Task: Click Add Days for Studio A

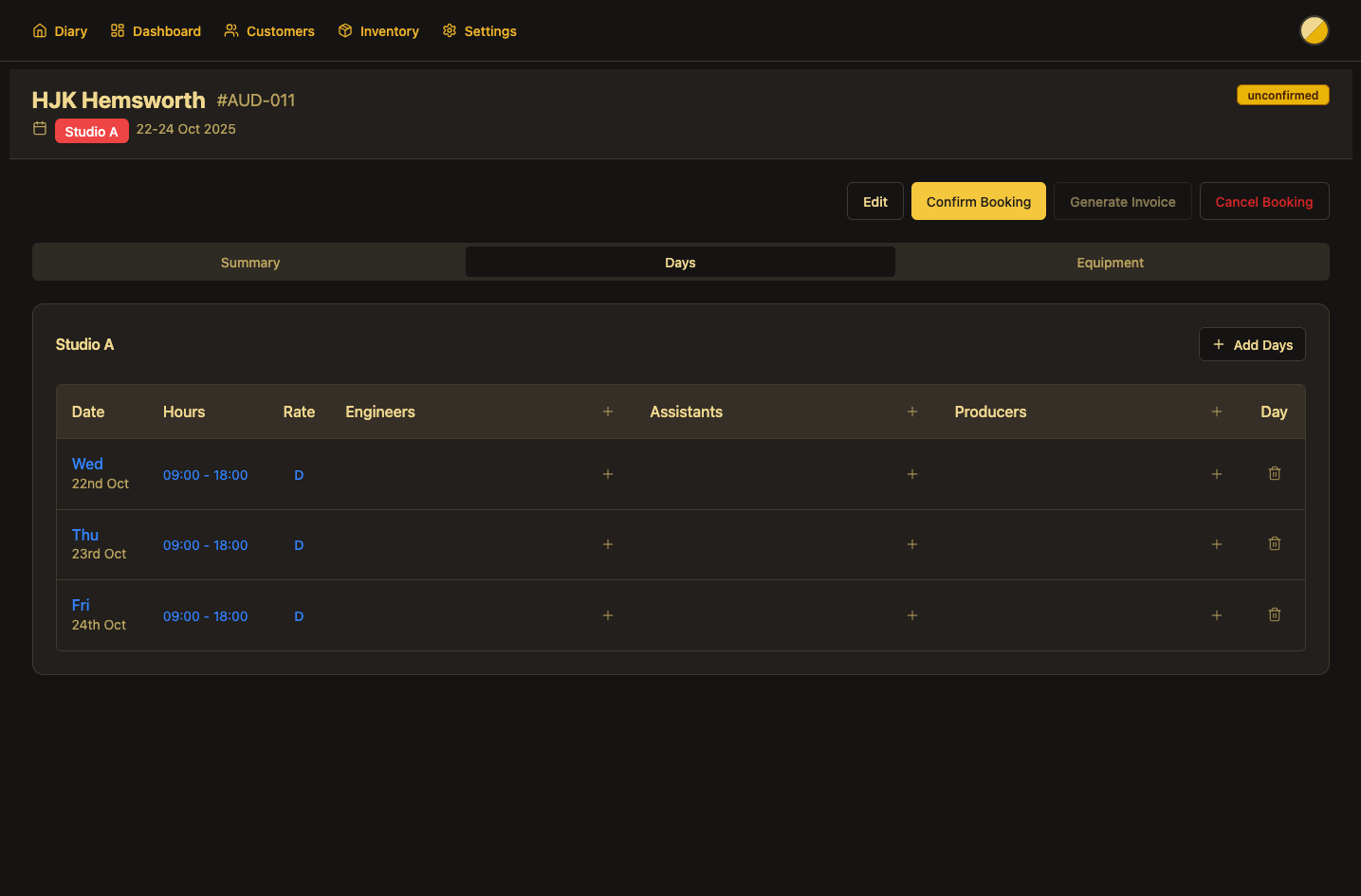Action: (1252, 344)
